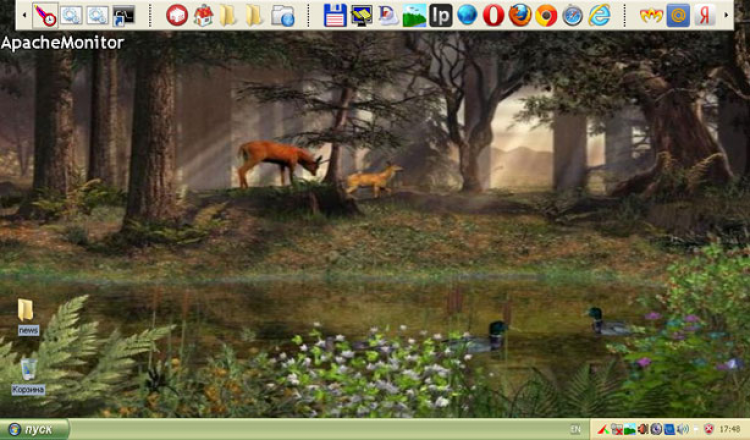Open the monitor with yellow screen icon
The image size is (750, 440).
361,15
